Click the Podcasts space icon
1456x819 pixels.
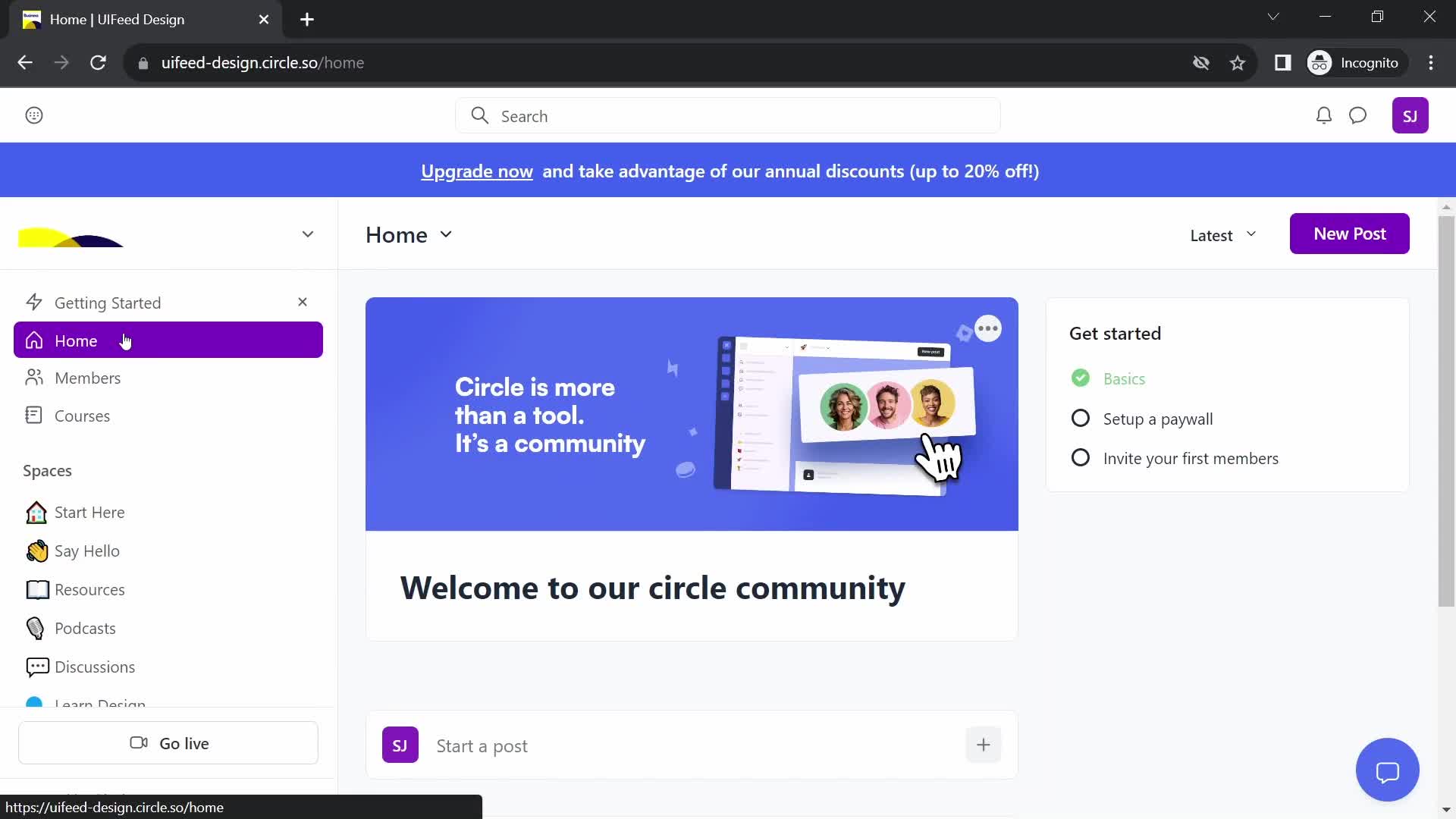37,628
